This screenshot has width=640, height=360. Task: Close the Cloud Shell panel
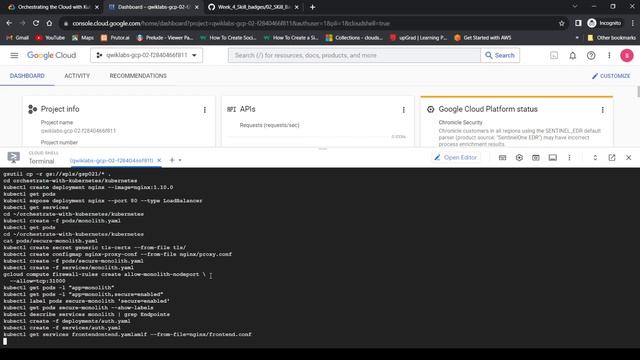(x=629, y=158)
